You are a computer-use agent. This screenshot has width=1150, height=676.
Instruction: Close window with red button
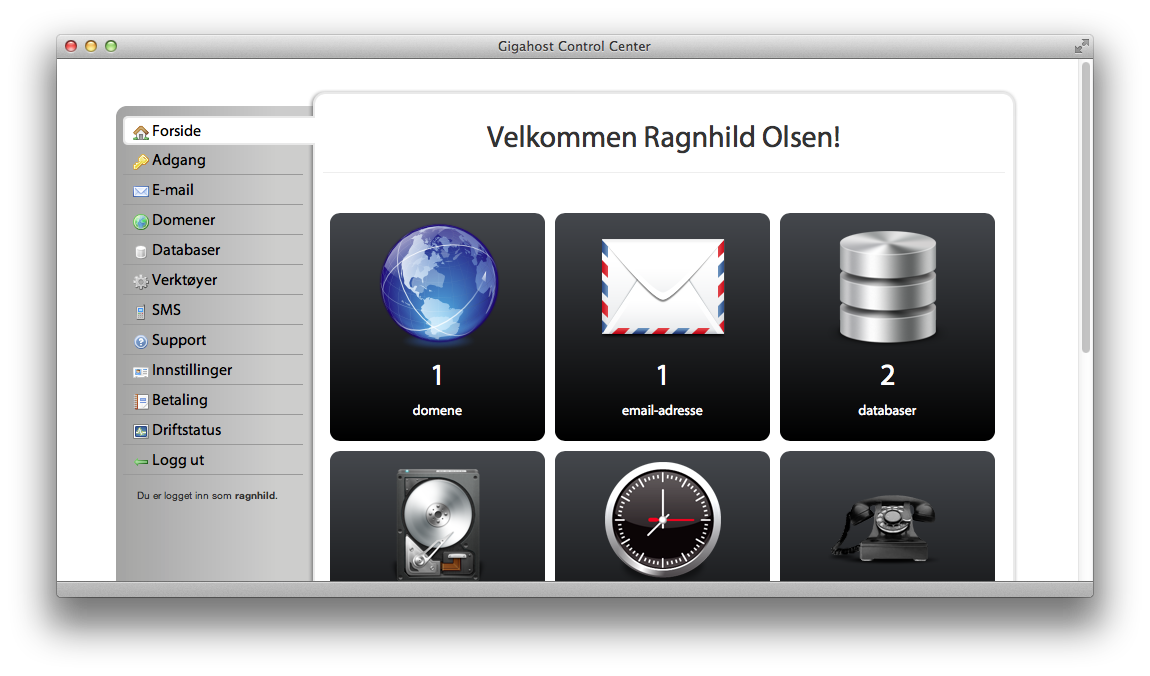pos(71,46)
